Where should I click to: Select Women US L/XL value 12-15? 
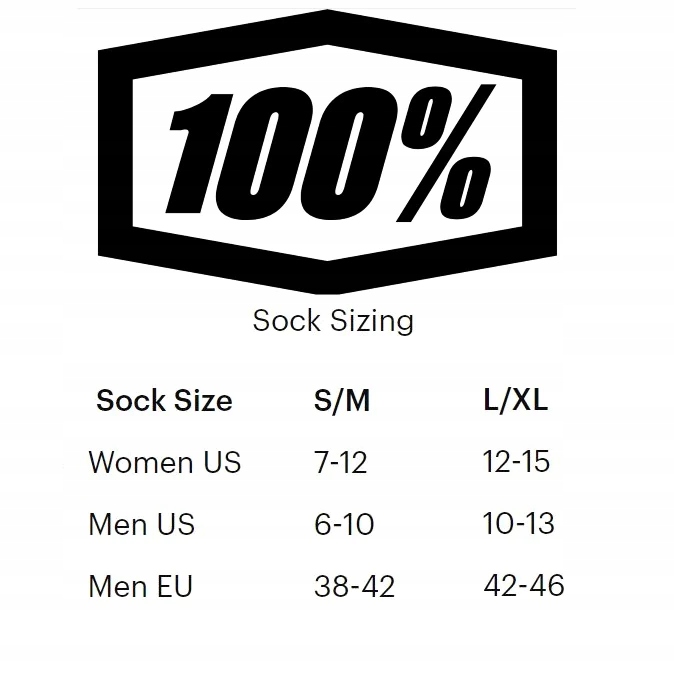pos(516,462)
